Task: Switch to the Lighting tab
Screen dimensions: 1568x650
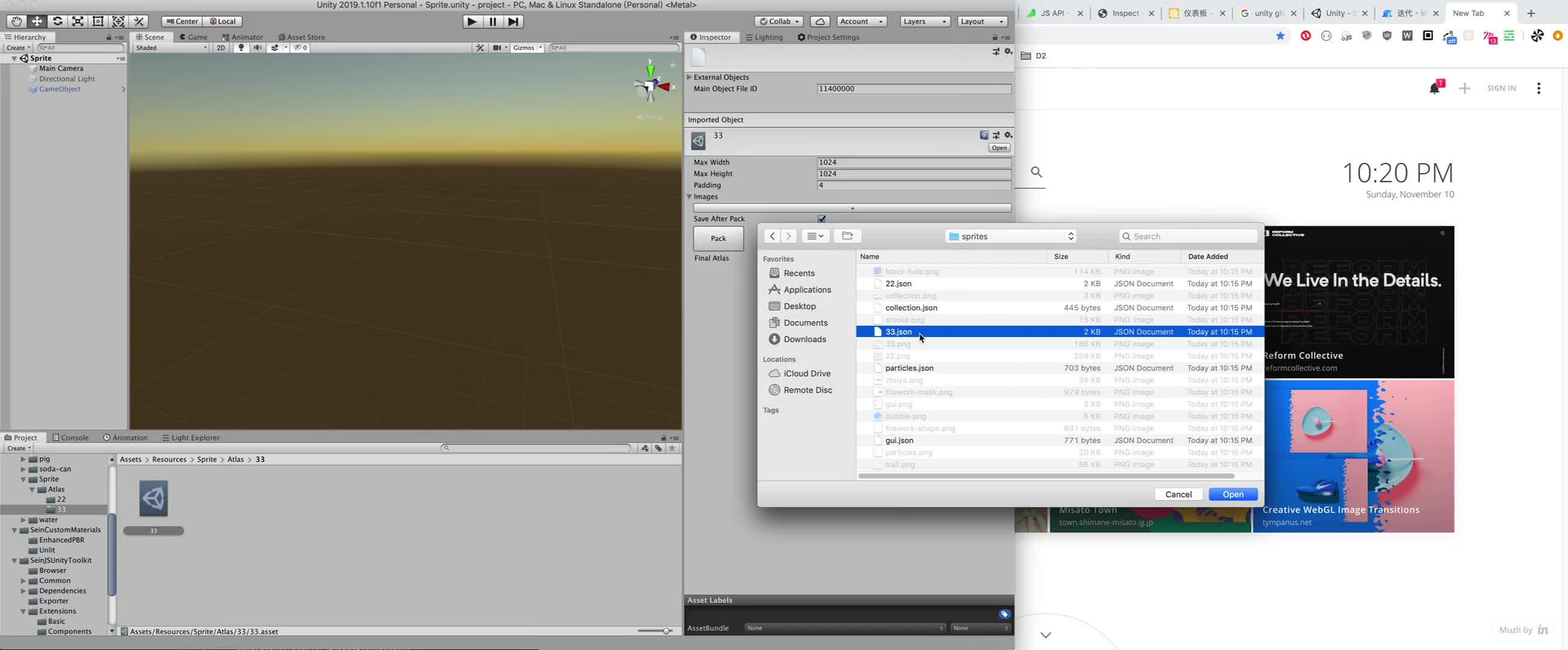Action: tap(764, 37)
